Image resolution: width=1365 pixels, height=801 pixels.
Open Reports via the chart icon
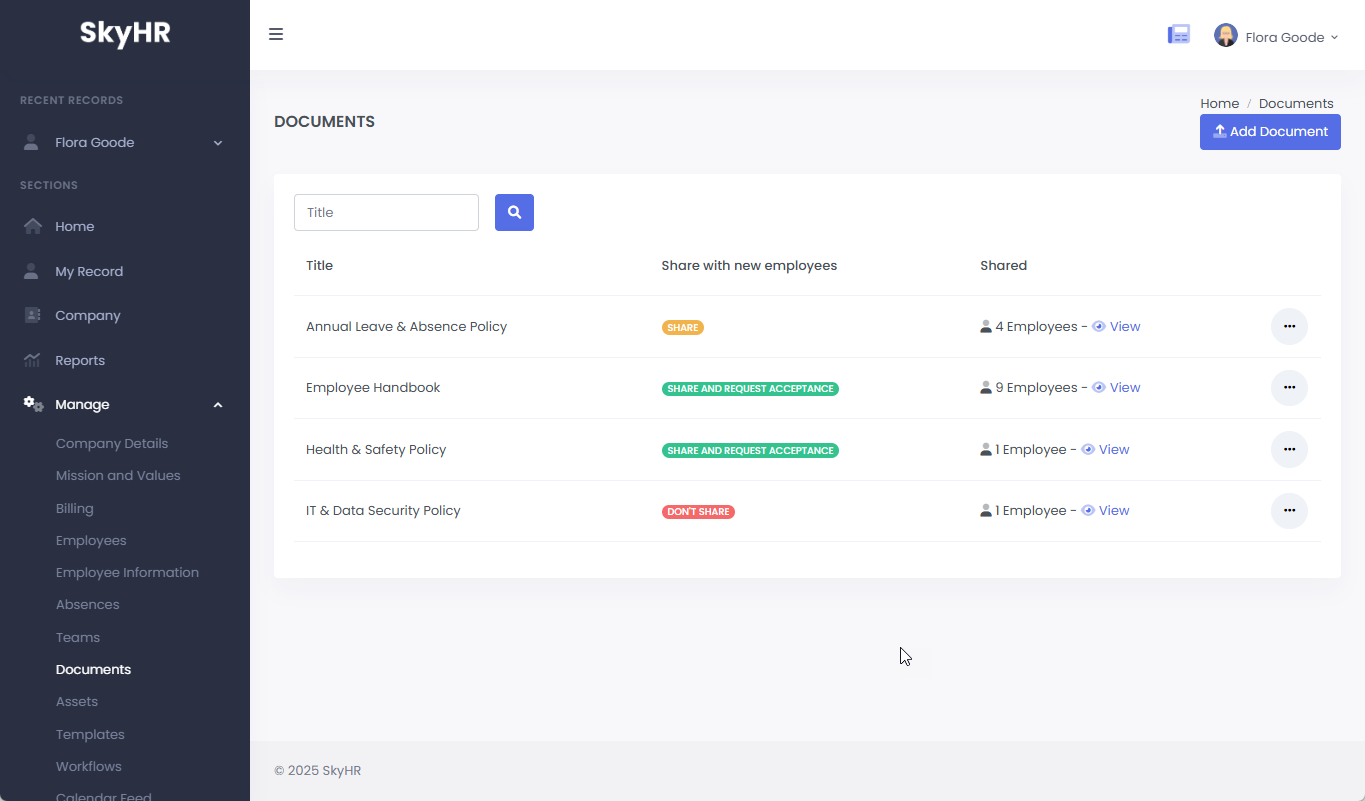click(33, 360)
